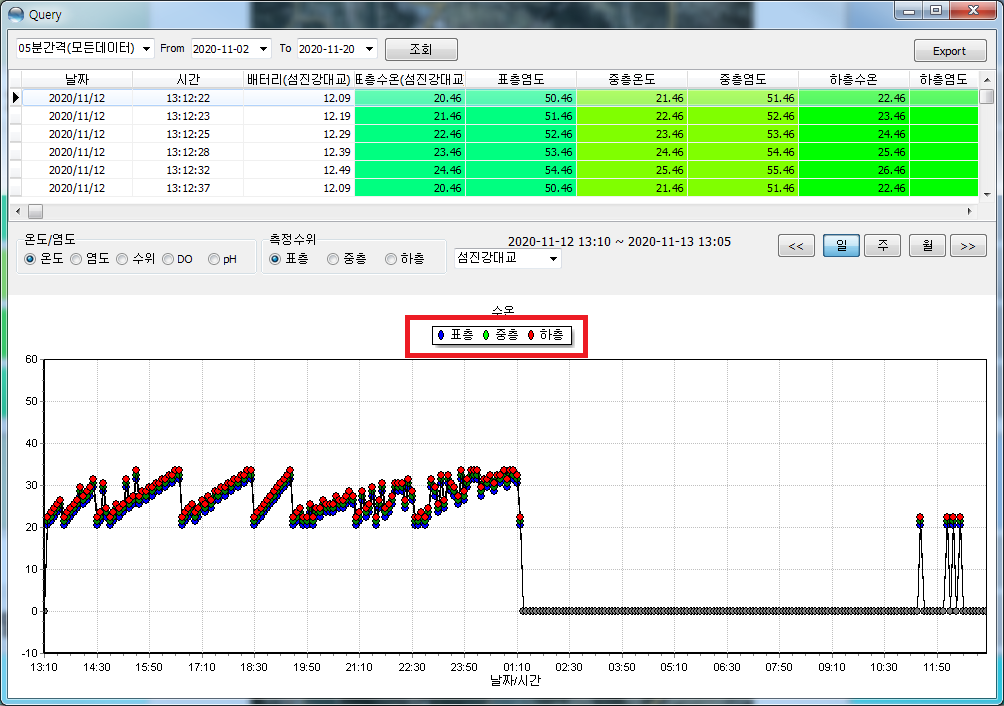Click the 하층수온 column header
The height and width of the screenshot is (706, 1004).
coord(854,79)
